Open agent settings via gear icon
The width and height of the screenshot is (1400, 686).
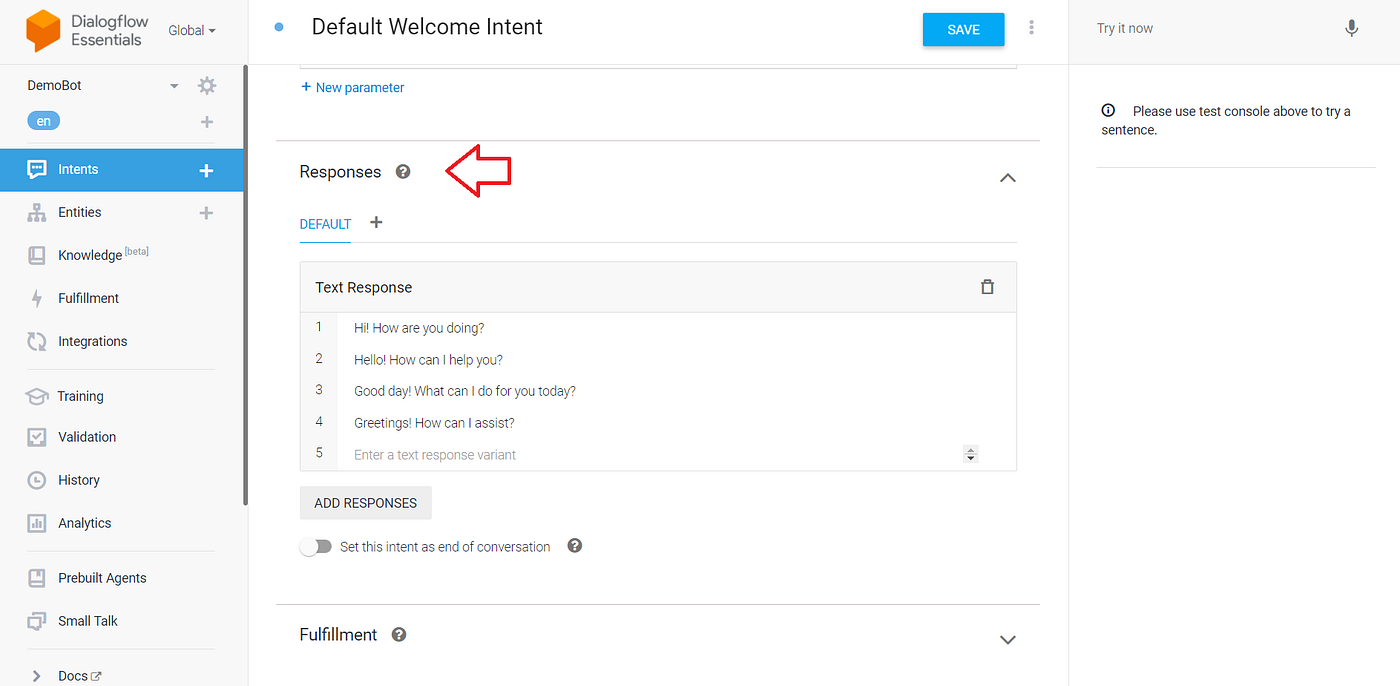tap(206, 85)
